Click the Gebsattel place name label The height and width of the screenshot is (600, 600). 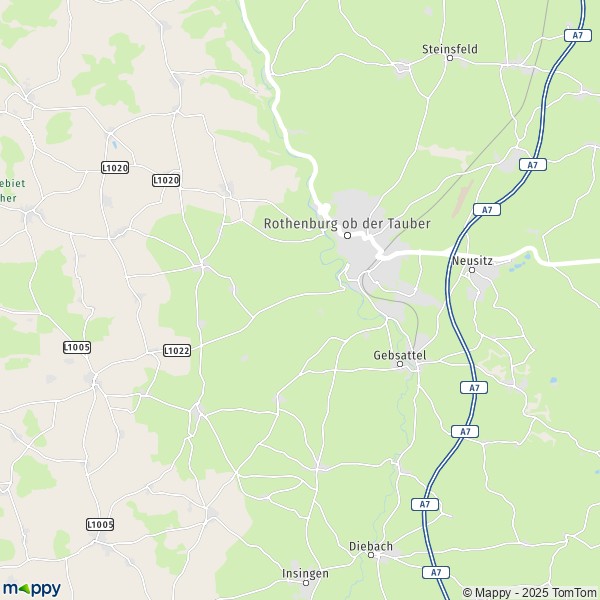[399, 355]
